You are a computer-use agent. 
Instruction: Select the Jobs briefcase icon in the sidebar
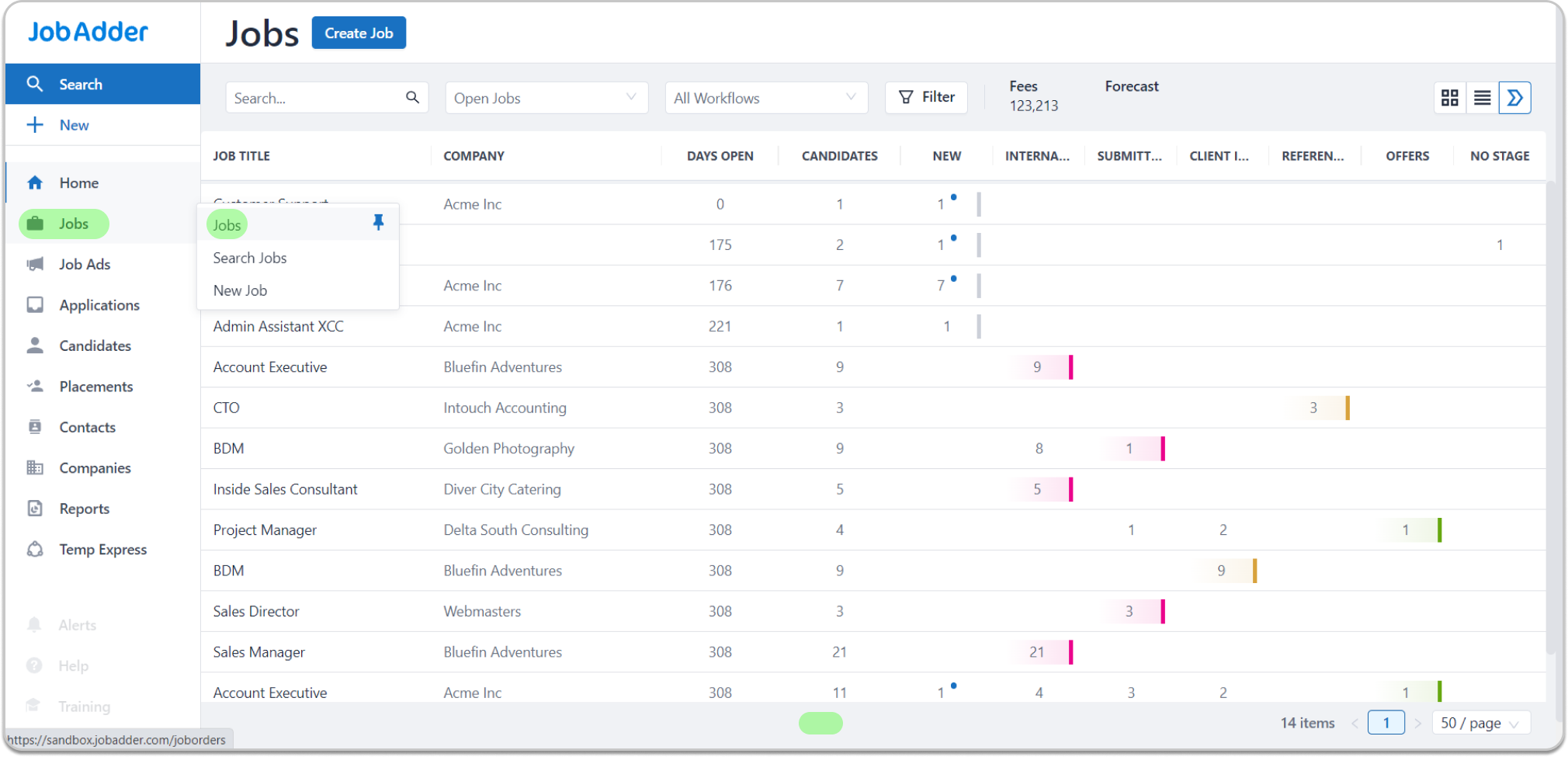[x=36, y=224]
